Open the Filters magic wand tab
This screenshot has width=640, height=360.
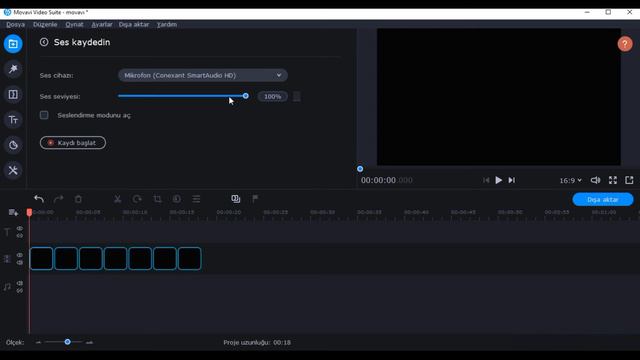[13, 69]
